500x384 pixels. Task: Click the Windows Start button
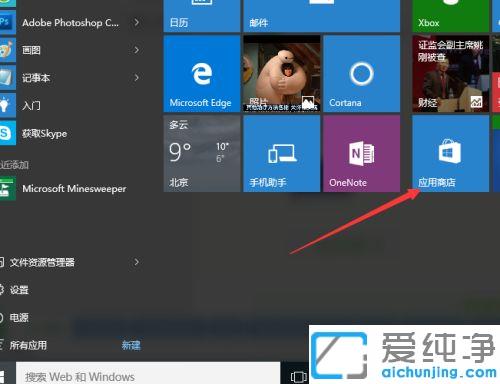[3, 376]
